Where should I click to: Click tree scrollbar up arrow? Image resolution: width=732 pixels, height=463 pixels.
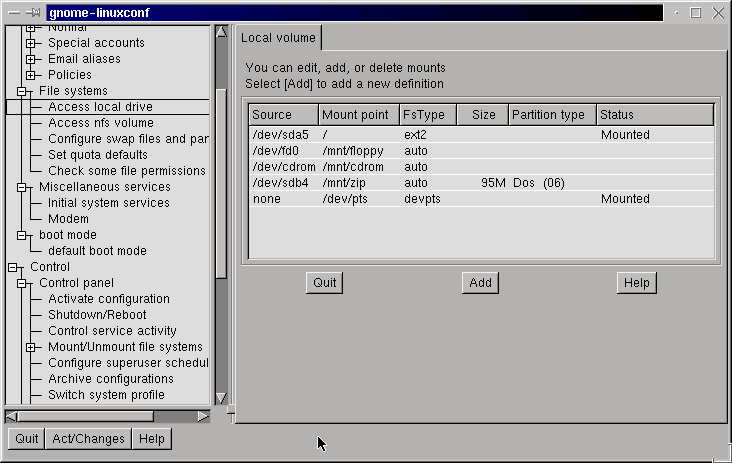(x=221, y=32)
